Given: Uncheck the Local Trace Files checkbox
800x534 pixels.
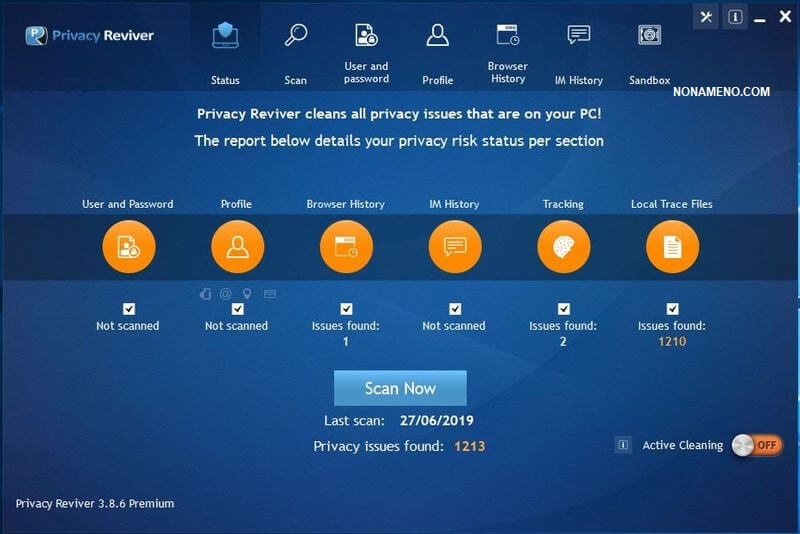Looking at the screenshot, I should click(x=672, y=309).
